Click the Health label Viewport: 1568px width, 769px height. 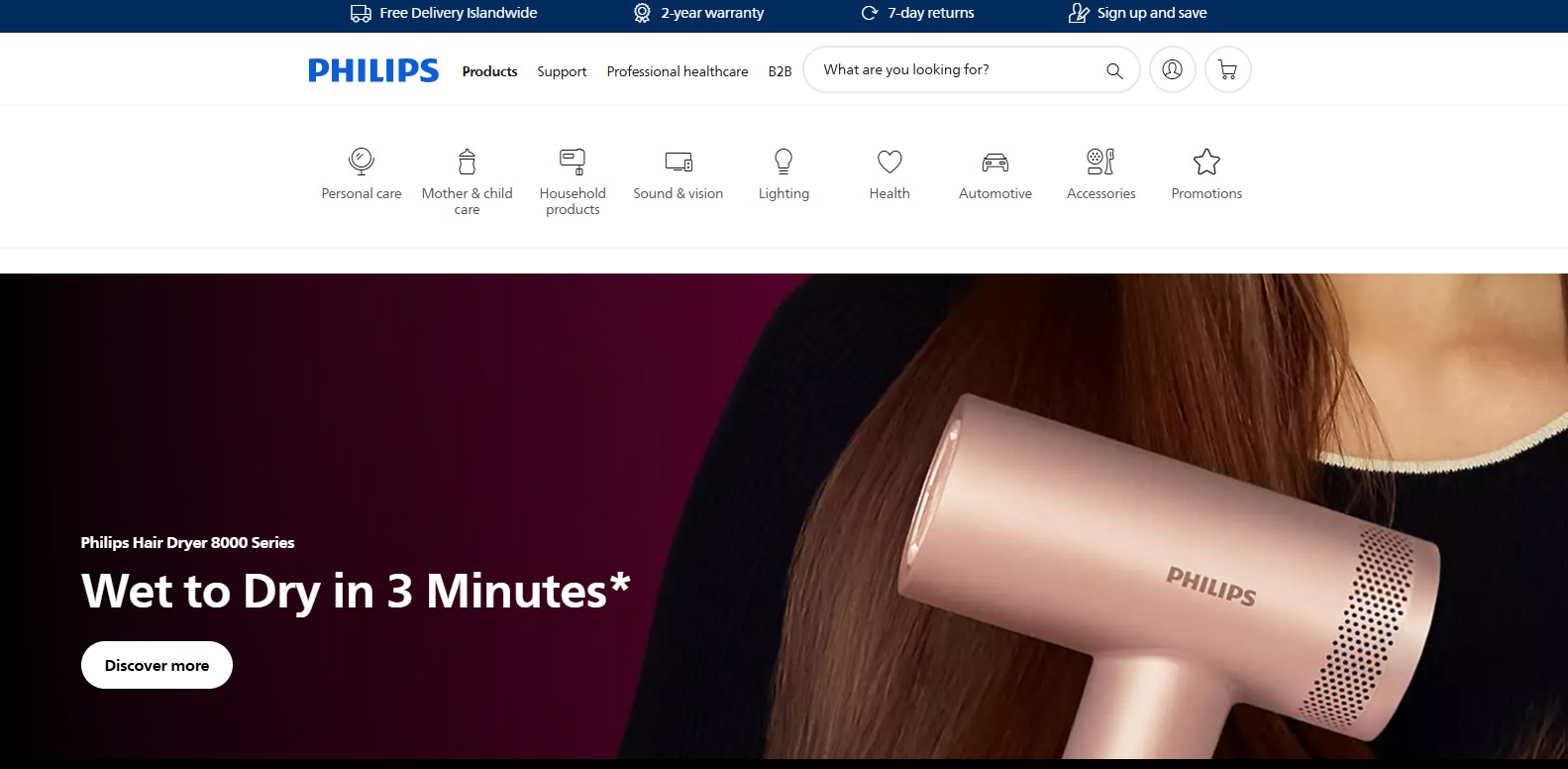(x=889, y=193)
